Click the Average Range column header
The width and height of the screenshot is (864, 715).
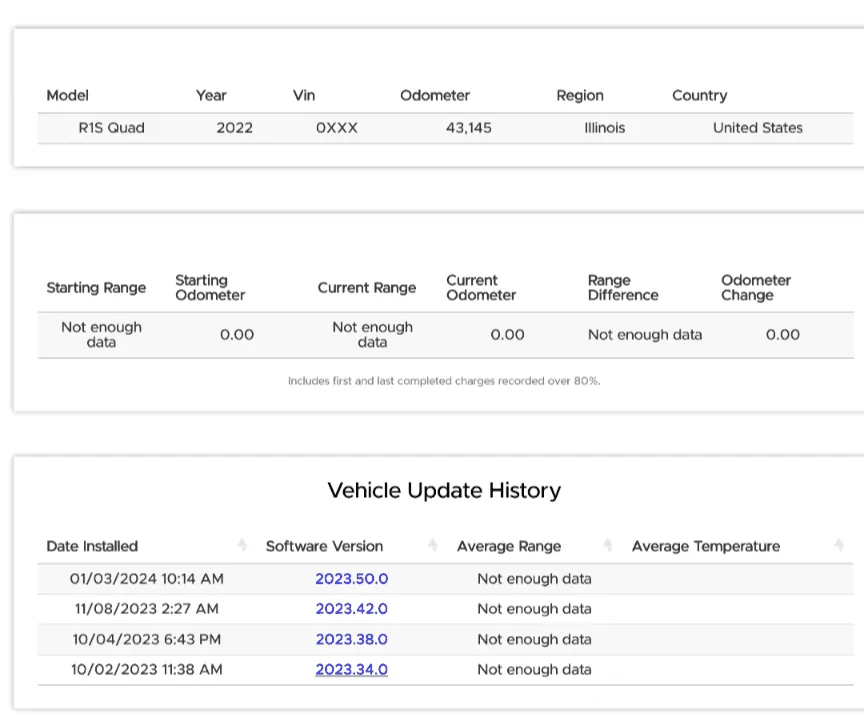[509, 546]
